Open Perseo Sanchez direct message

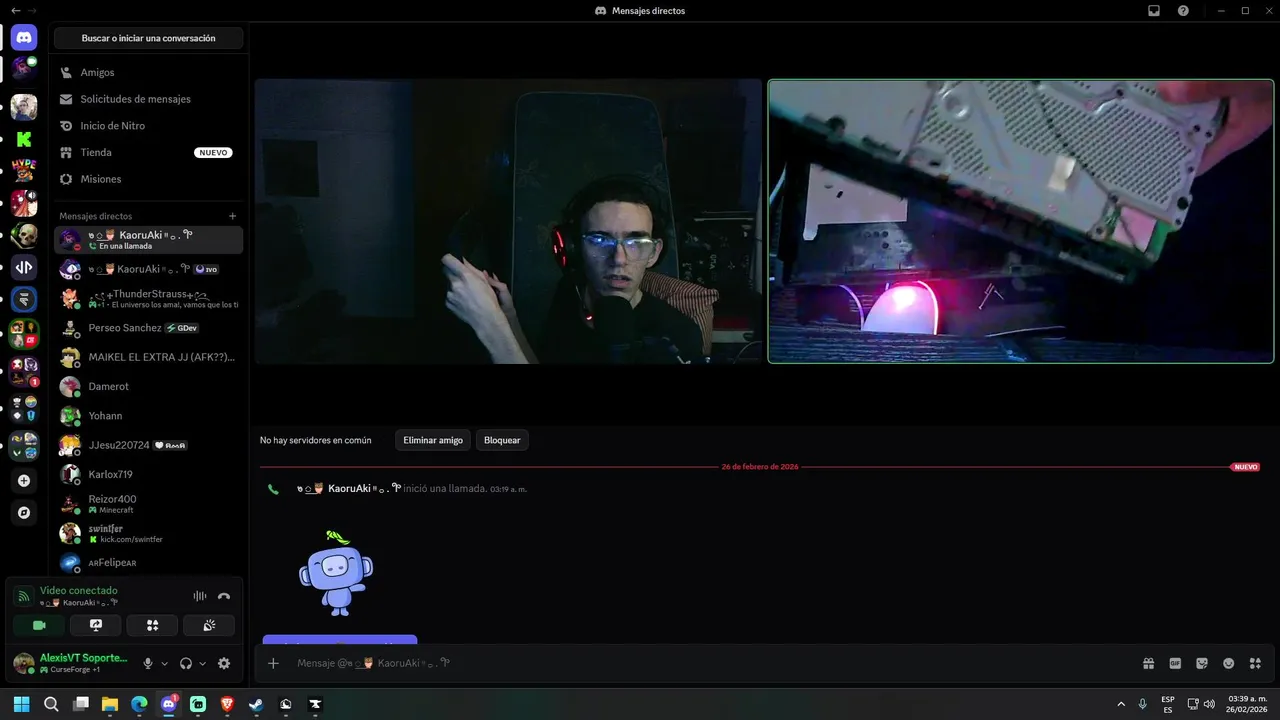[x=149, y=328]
